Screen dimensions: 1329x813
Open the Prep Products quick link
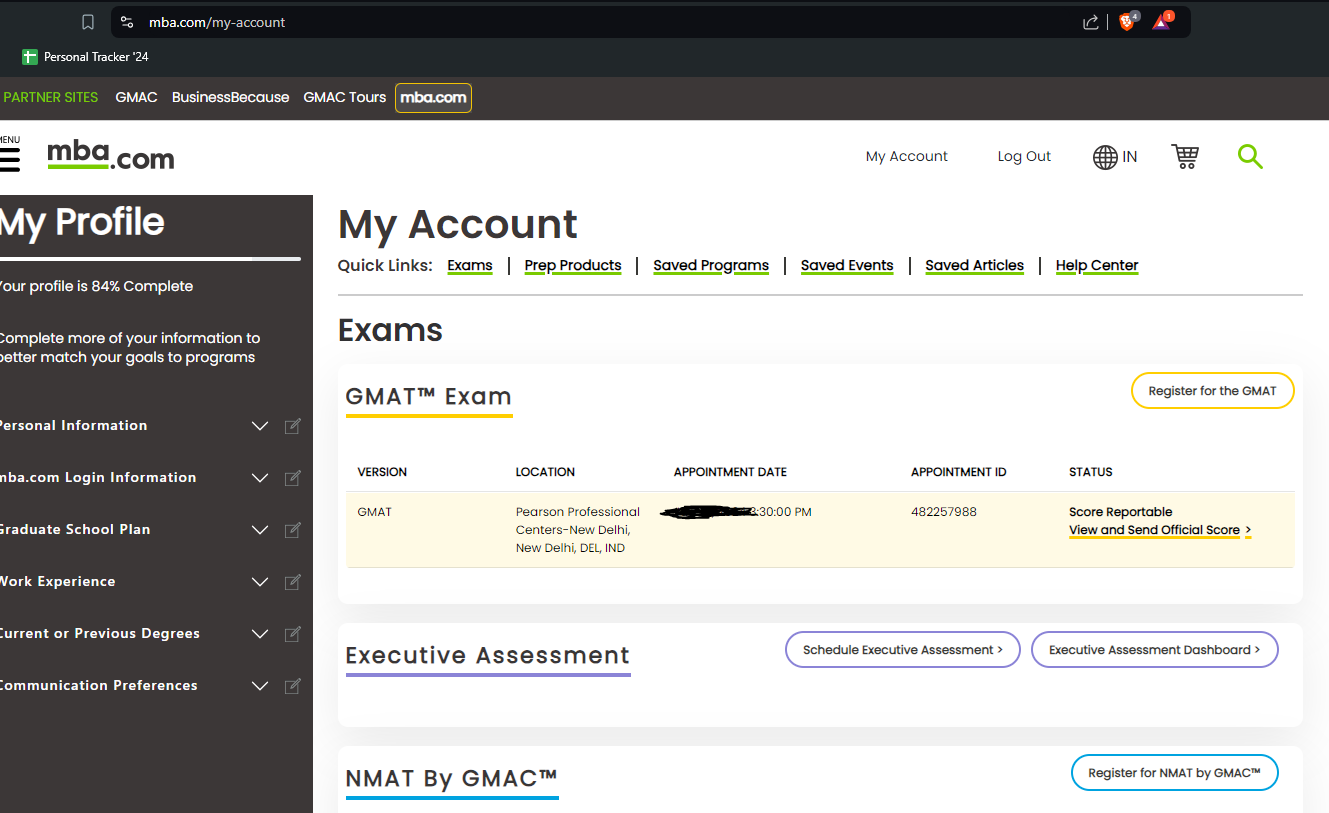(573, 265)
